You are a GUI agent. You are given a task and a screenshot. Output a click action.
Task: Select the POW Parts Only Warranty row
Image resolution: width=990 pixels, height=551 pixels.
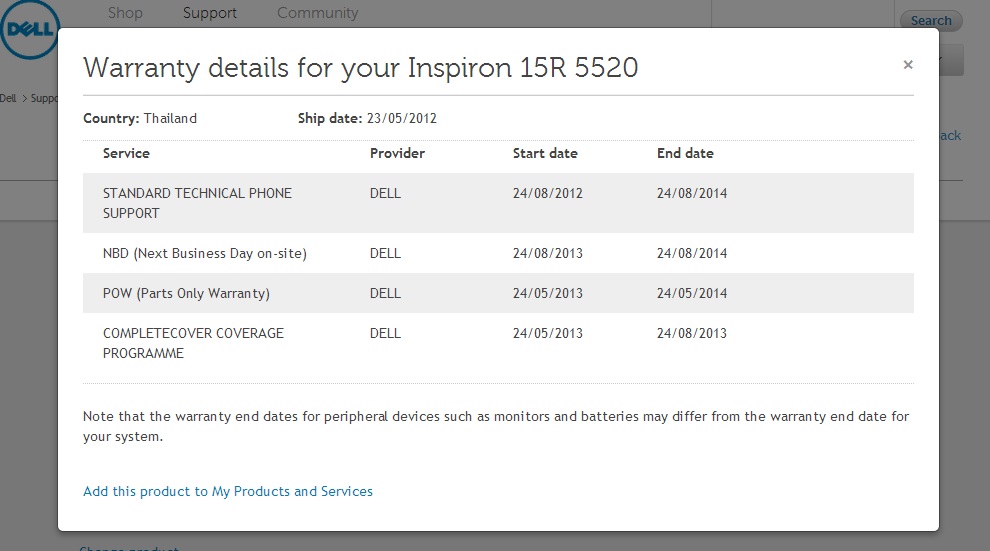pos(186,293)
